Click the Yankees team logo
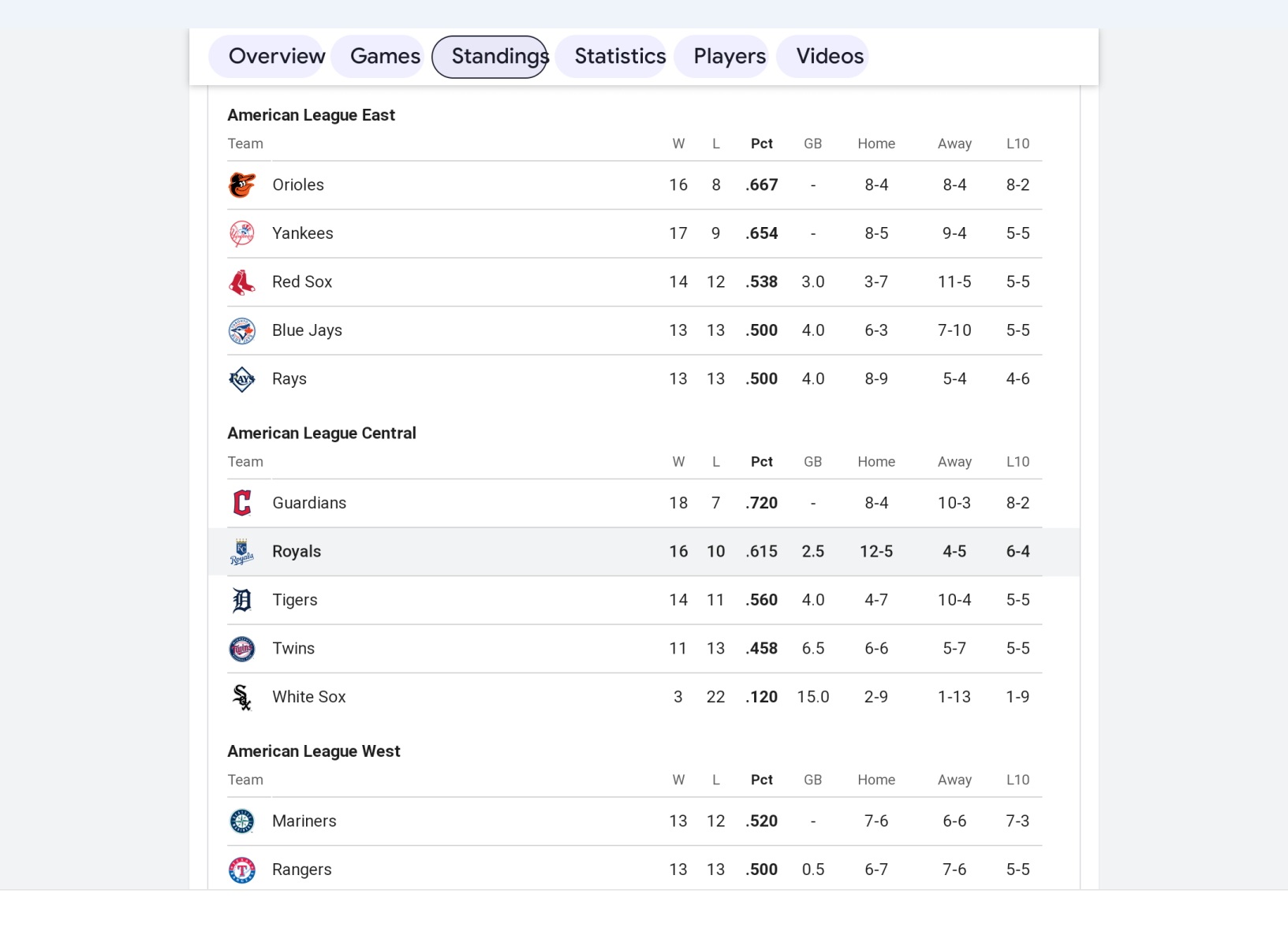The height and width of the screenshot is (946, 1288). tap(242, 234)
